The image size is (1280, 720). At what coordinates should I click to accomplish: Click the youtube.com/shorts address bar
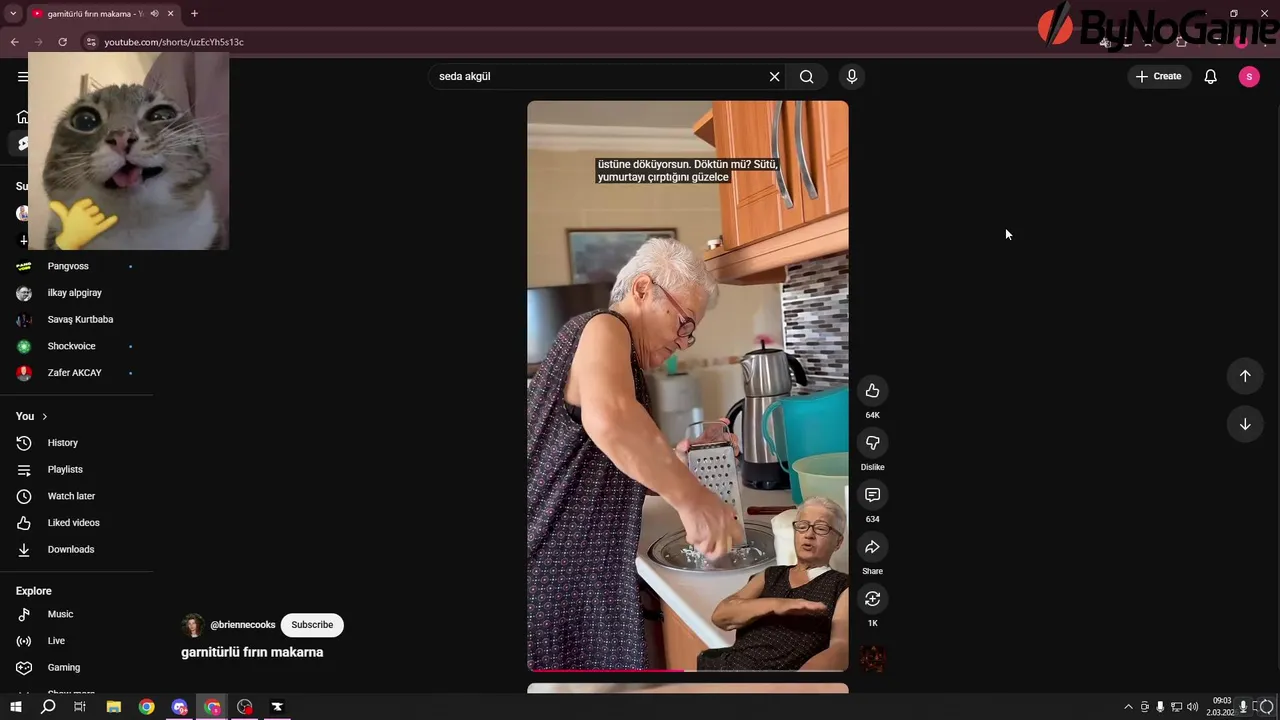174,42
